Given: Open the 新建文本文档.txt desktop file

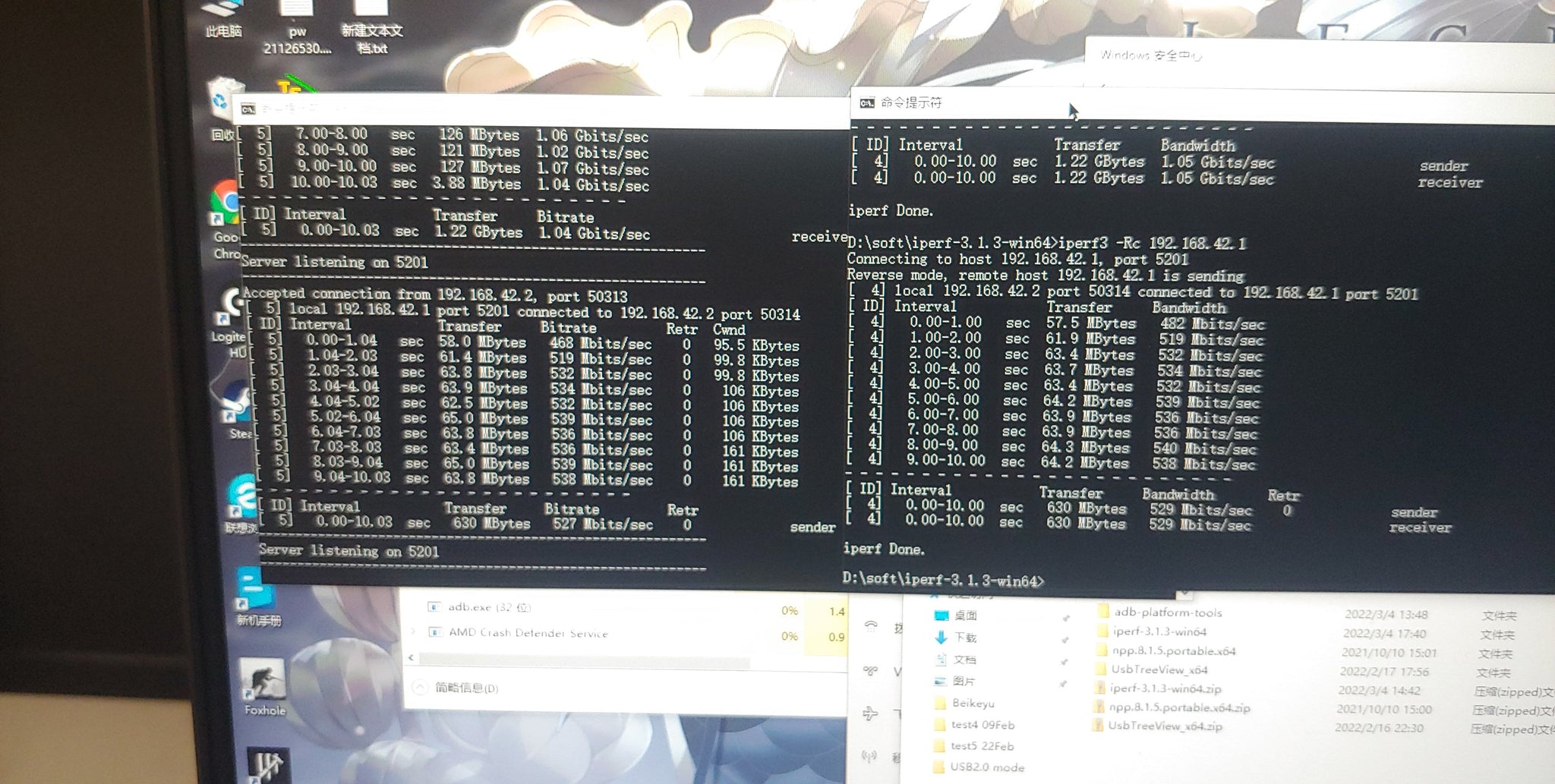Looking at the screenshot, I should tap(371, 27).
